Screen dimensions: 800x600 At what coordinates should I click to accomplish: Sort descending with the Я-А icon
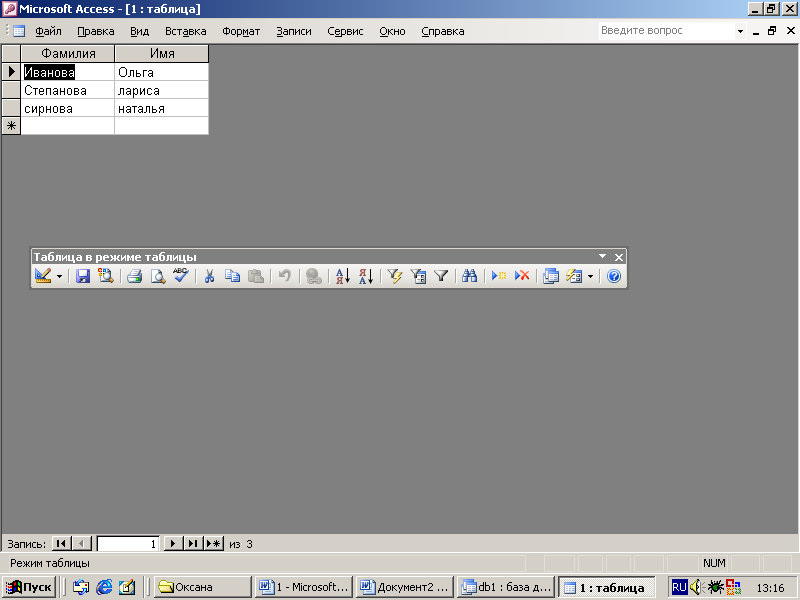[365, 276]
